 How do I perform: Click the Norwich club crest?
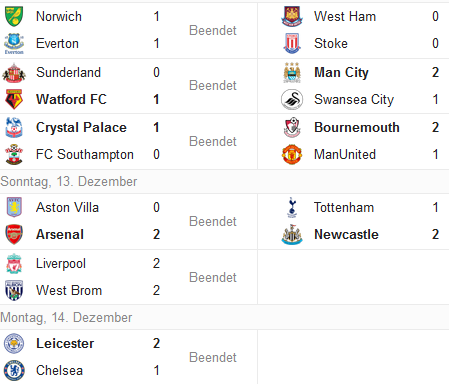[x=14, y=16]
